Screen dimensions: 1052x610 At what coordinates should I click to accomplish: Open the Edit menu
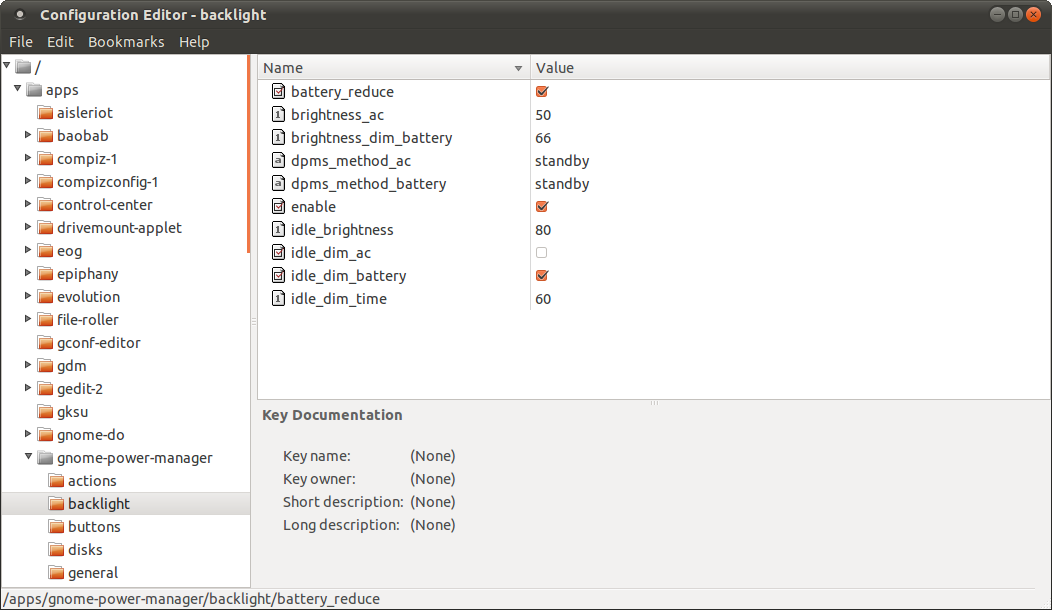coord(60,42)
